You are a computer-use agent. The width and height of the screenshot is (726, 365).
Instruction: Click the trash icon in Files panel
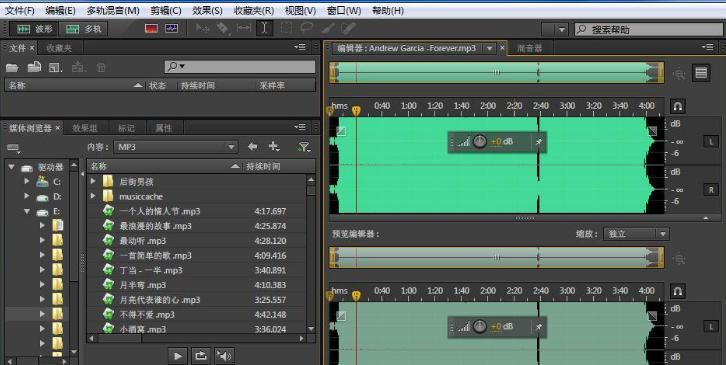(x=101, y=68)
